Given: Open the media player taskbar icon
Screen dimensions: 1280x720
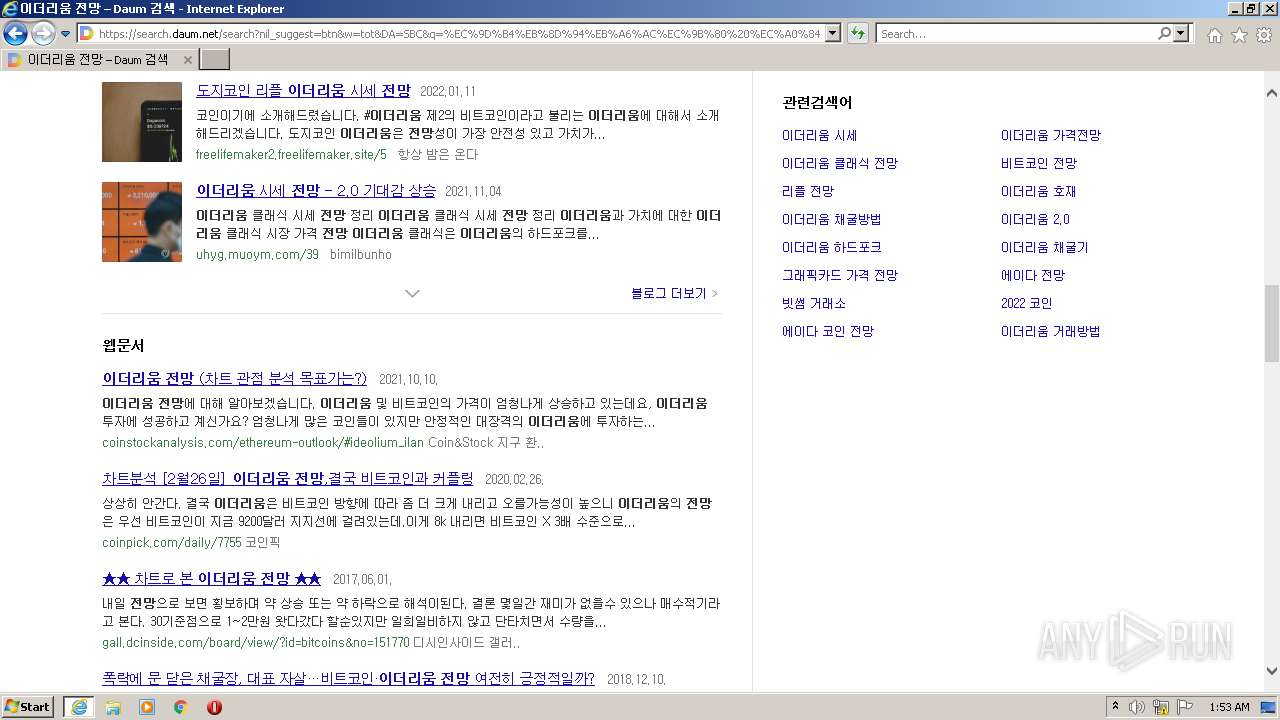Looking at the screenshot, I should pos(147,707).
